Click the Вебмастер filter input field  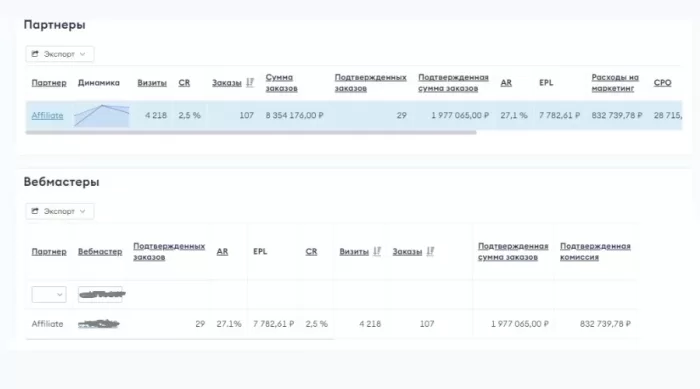[100, 294]
